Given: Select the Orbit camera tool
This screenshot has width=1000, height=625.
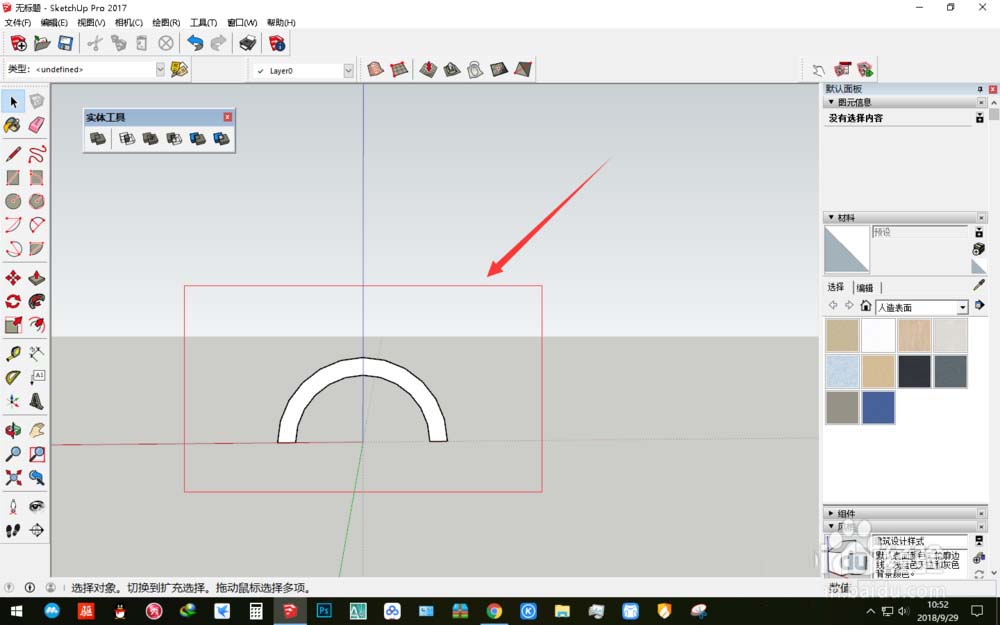Looking at the screenshot, I should pos(13,430).
